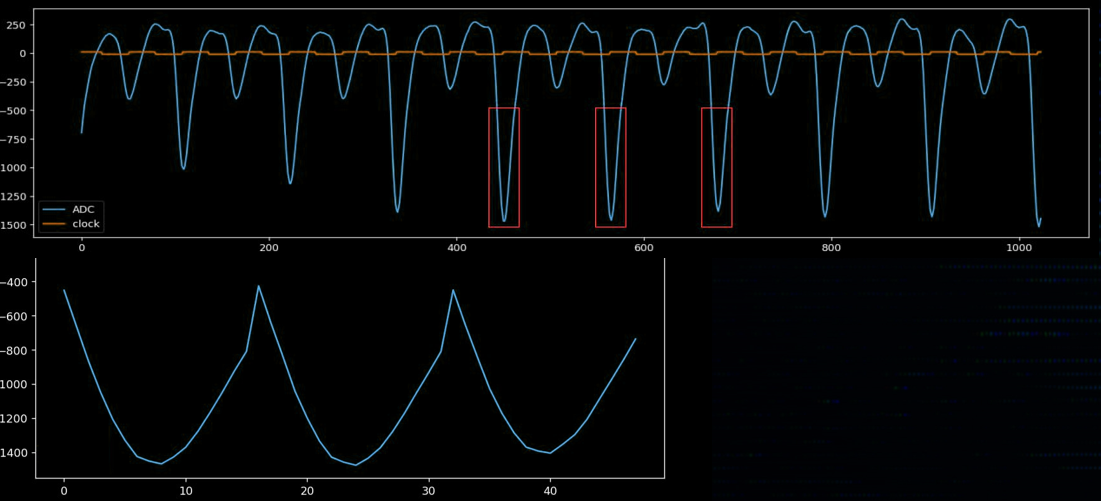The height and width of the screenshot is (501, 1101).
Task: Click the -600 tick on lower y-axis
Action: click(13, 316)
